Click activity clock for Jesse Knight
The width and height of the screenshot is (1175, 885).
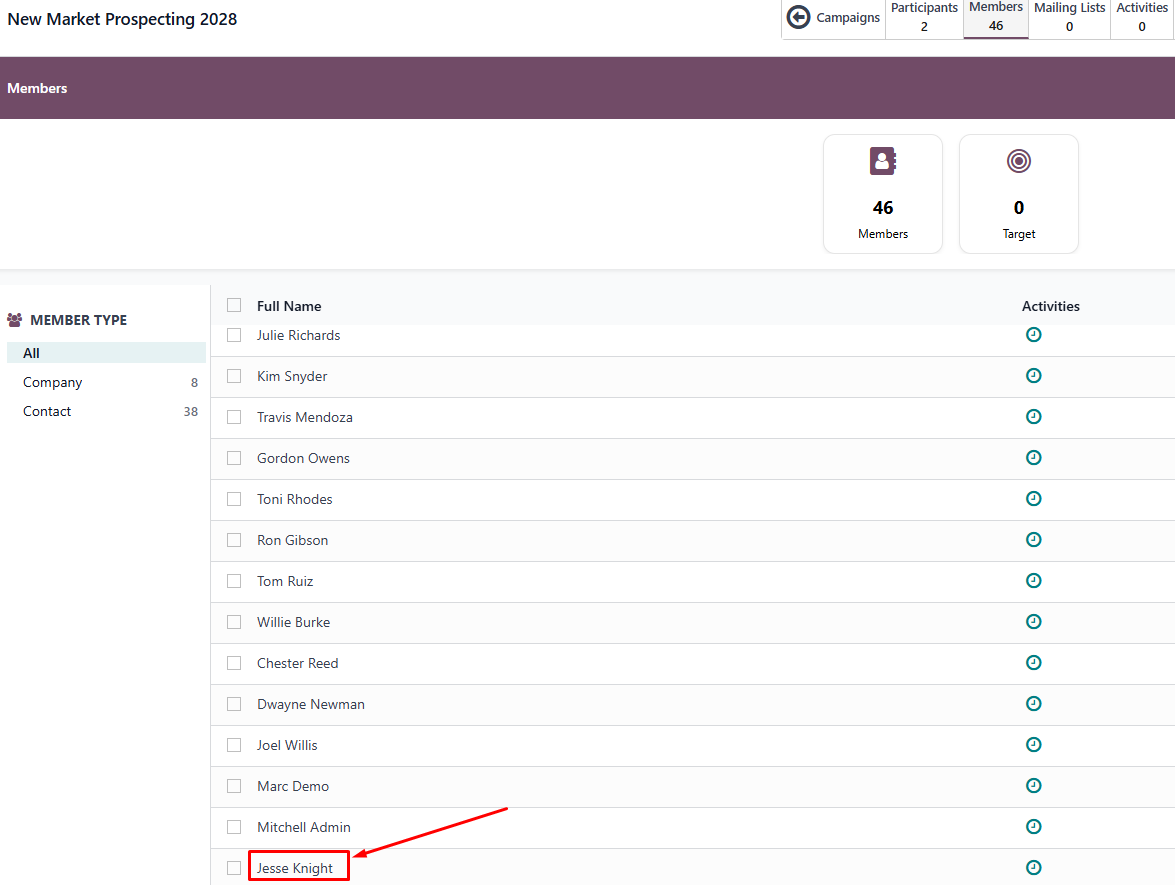[1034, 868]
